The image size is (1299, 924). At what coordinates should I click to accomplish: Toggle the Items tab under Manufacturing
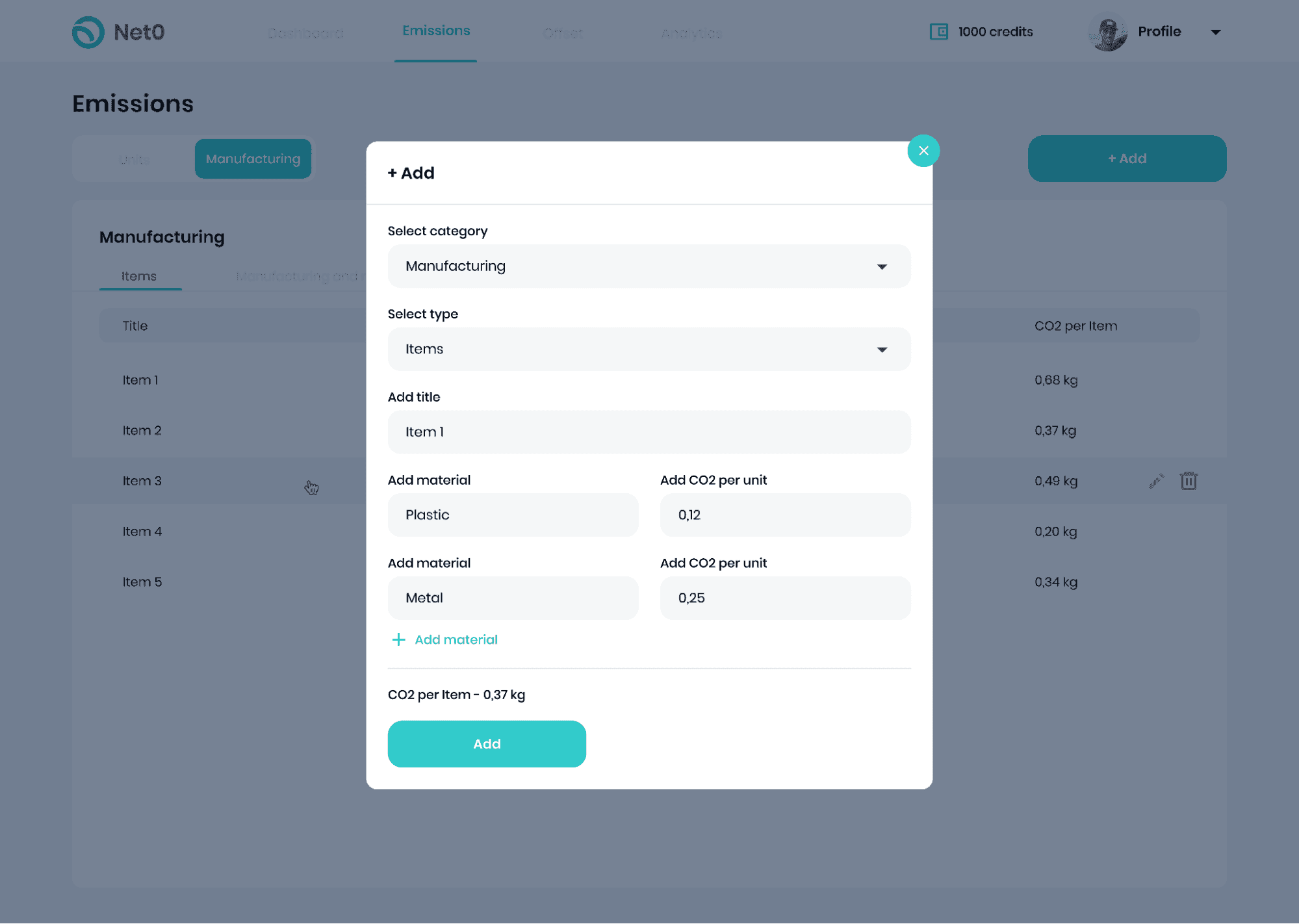click(139, 276)
